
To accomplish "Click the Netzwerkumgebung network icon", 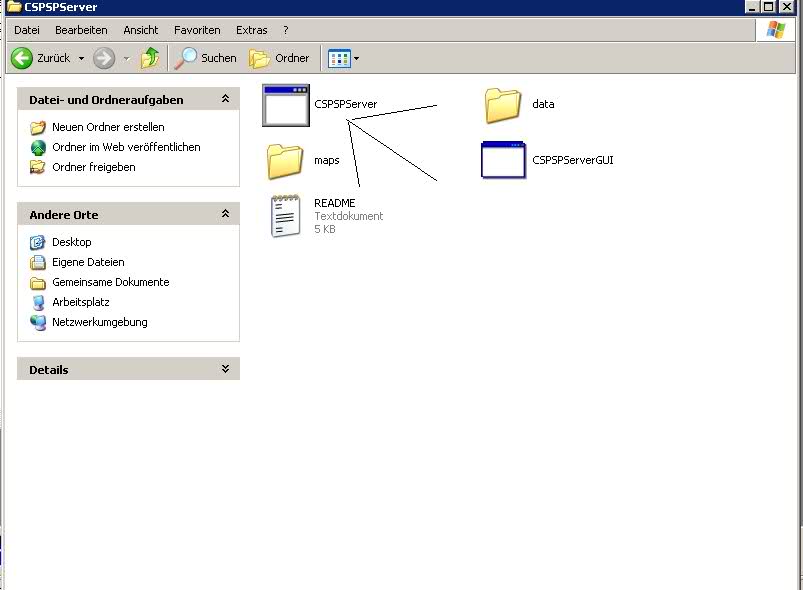I will (38, 323).
